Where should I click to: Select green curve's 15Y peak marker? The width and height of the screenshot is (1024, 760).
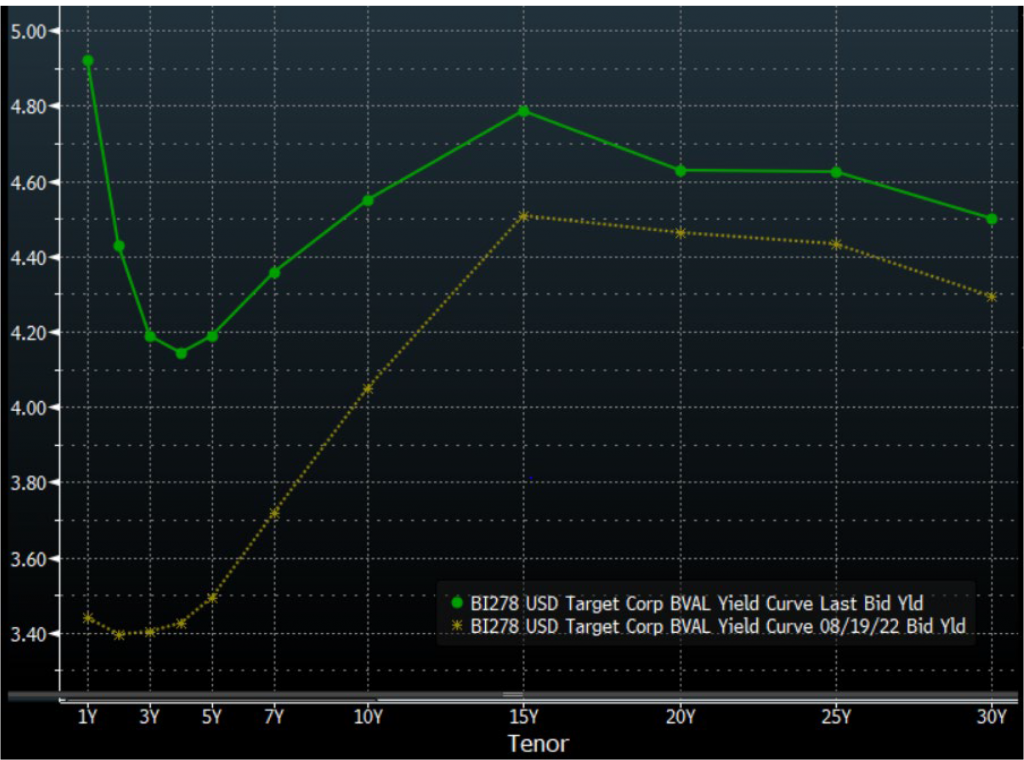(523, 111)
